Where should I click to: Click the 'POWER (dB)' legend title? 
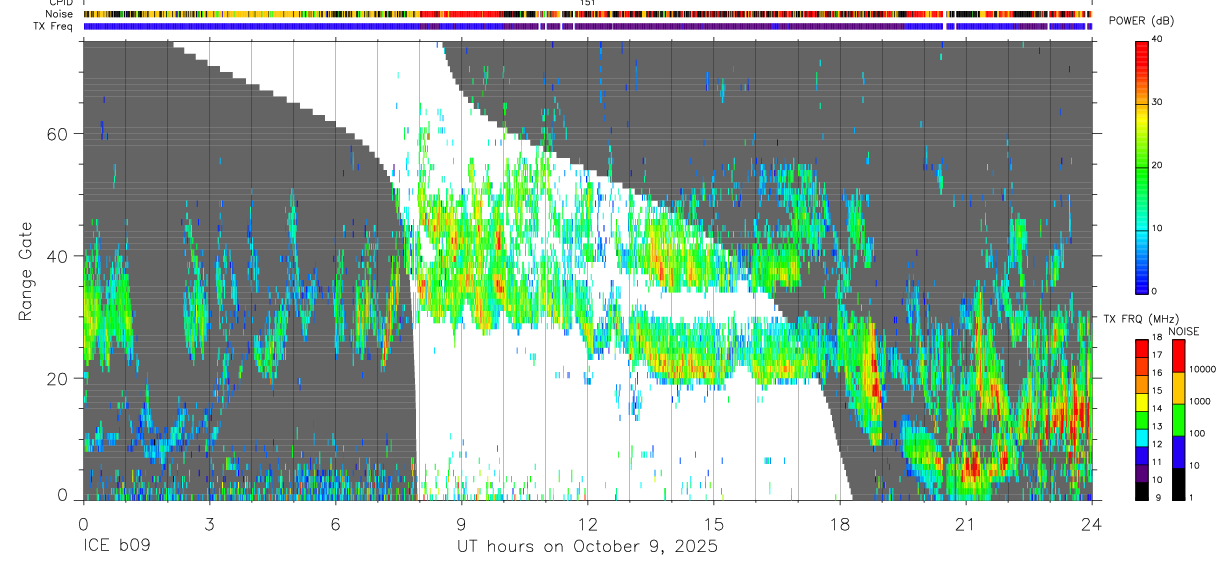(x=1141, y=21)
